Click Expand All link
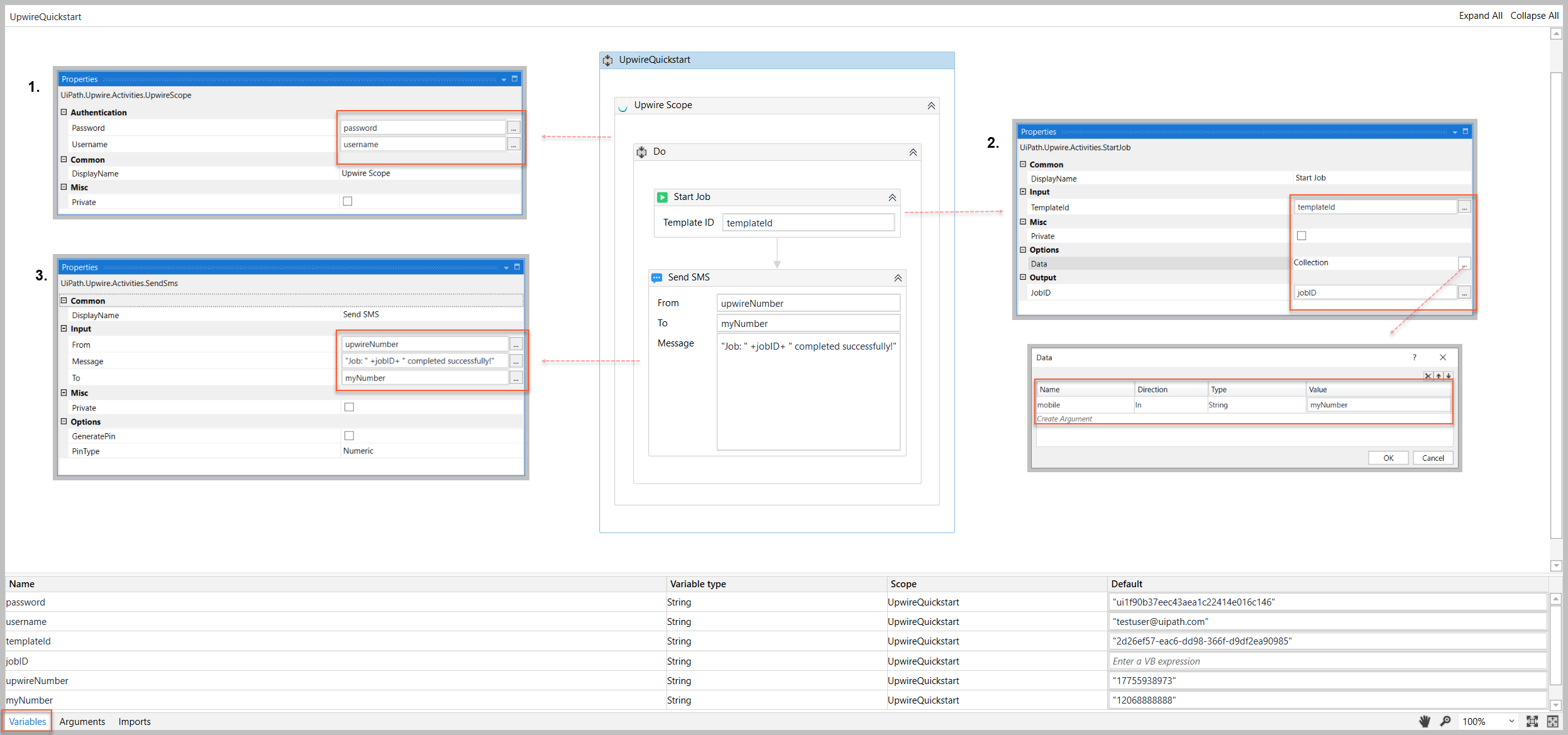This screenshot has height=735, width=1568. point(1481,16)
